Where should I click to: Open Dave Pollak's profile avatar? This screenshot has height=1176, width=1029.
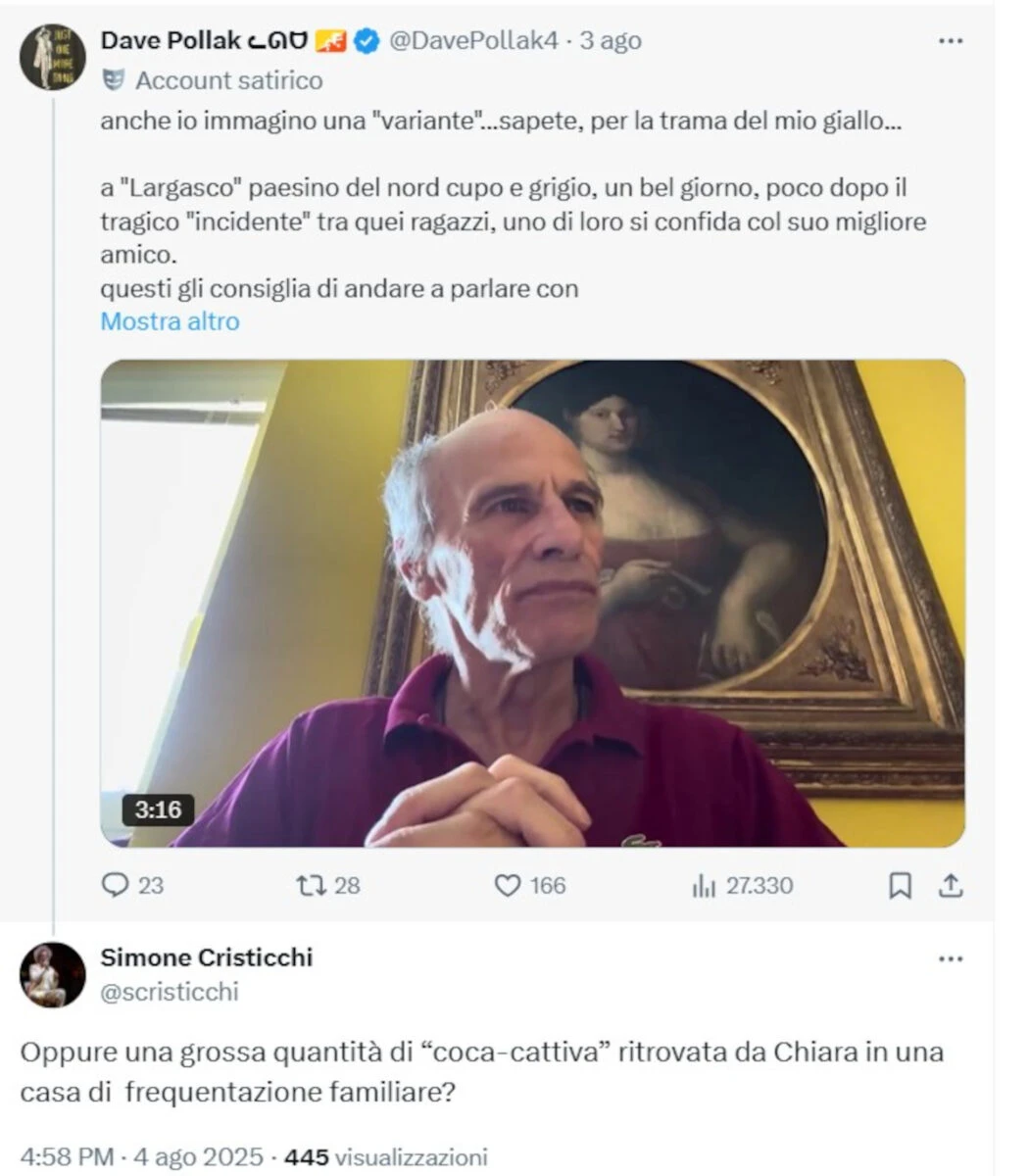(54, 57)
